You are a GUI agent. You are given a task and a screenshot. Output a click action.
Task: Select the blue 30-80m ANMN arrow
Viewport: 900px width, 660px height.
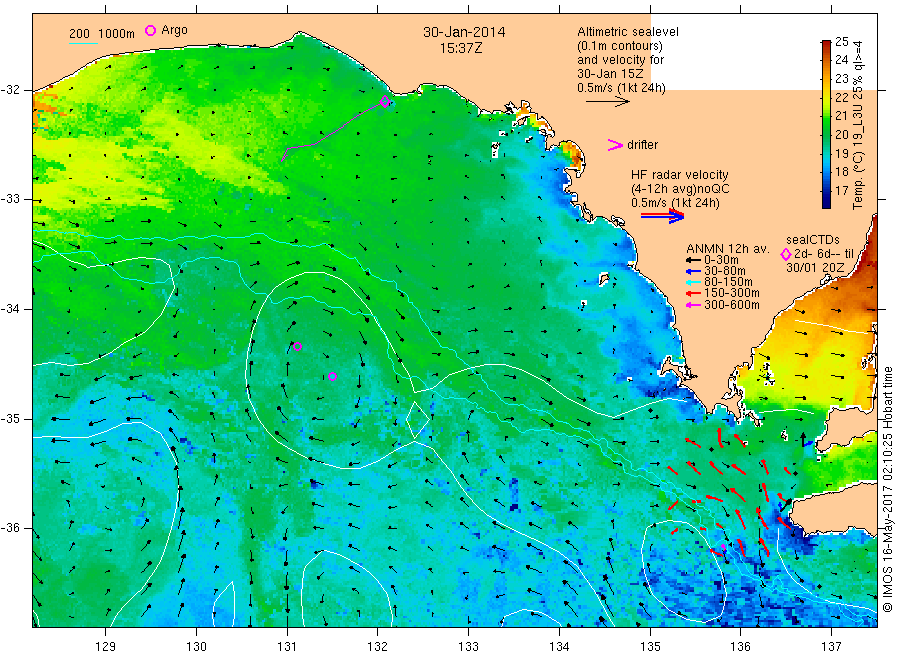[x=693, y=271]
